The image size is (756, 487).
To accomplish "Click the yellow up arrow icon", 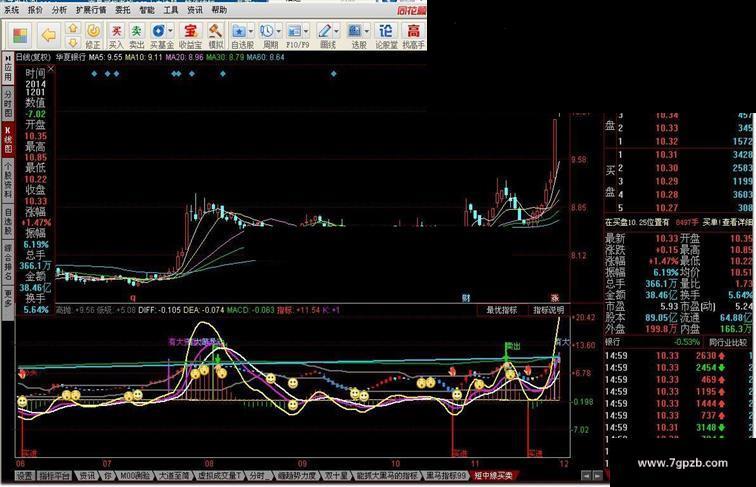I will (x=72, y=29).
